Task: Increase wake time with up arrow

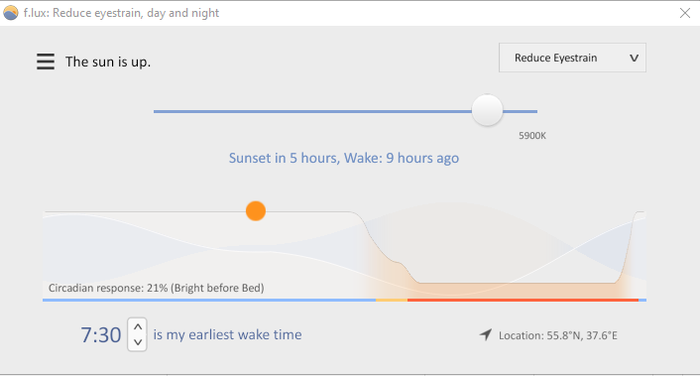Action: click(138, 327)
